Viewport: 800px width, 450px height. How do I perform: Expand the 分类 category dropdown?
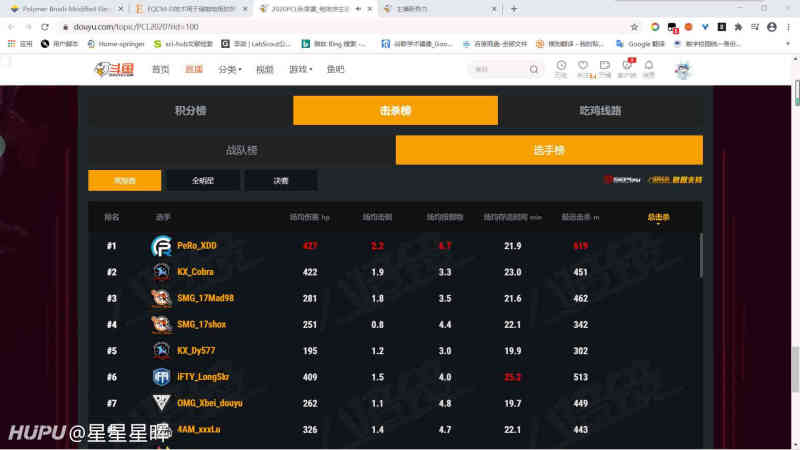coord(230,69)
